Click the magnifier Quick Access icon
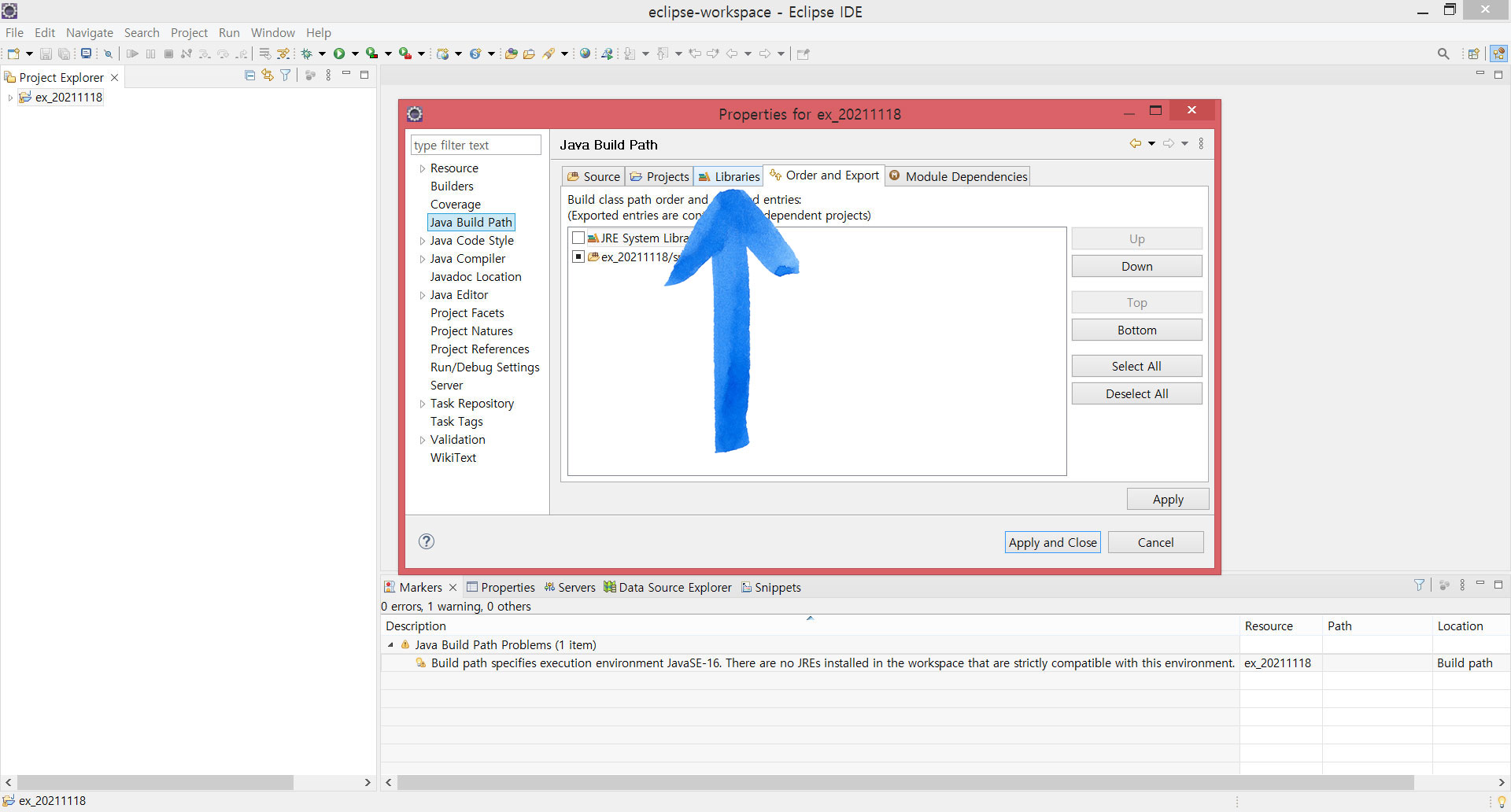The width and height of the screenshot is (1511, 812). coord(1443,54)
